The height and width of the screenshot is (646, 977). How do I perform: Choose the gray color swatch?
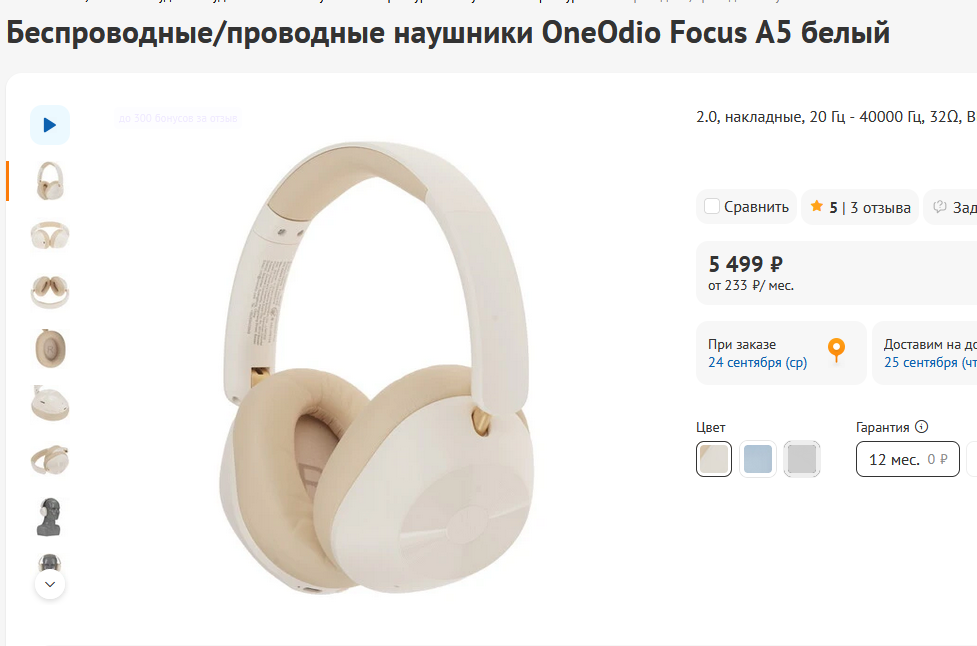point(802,459)
